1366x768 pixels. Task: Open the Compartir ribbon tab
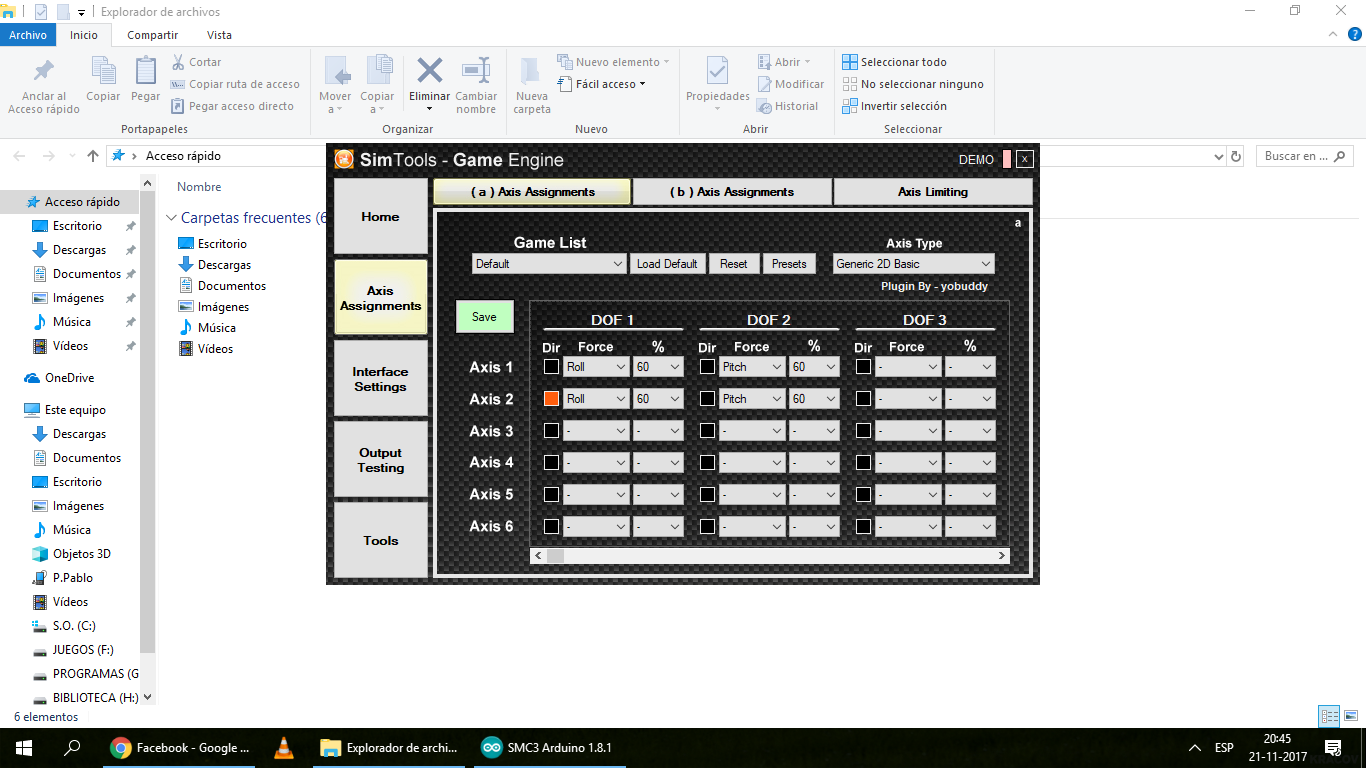153,35
